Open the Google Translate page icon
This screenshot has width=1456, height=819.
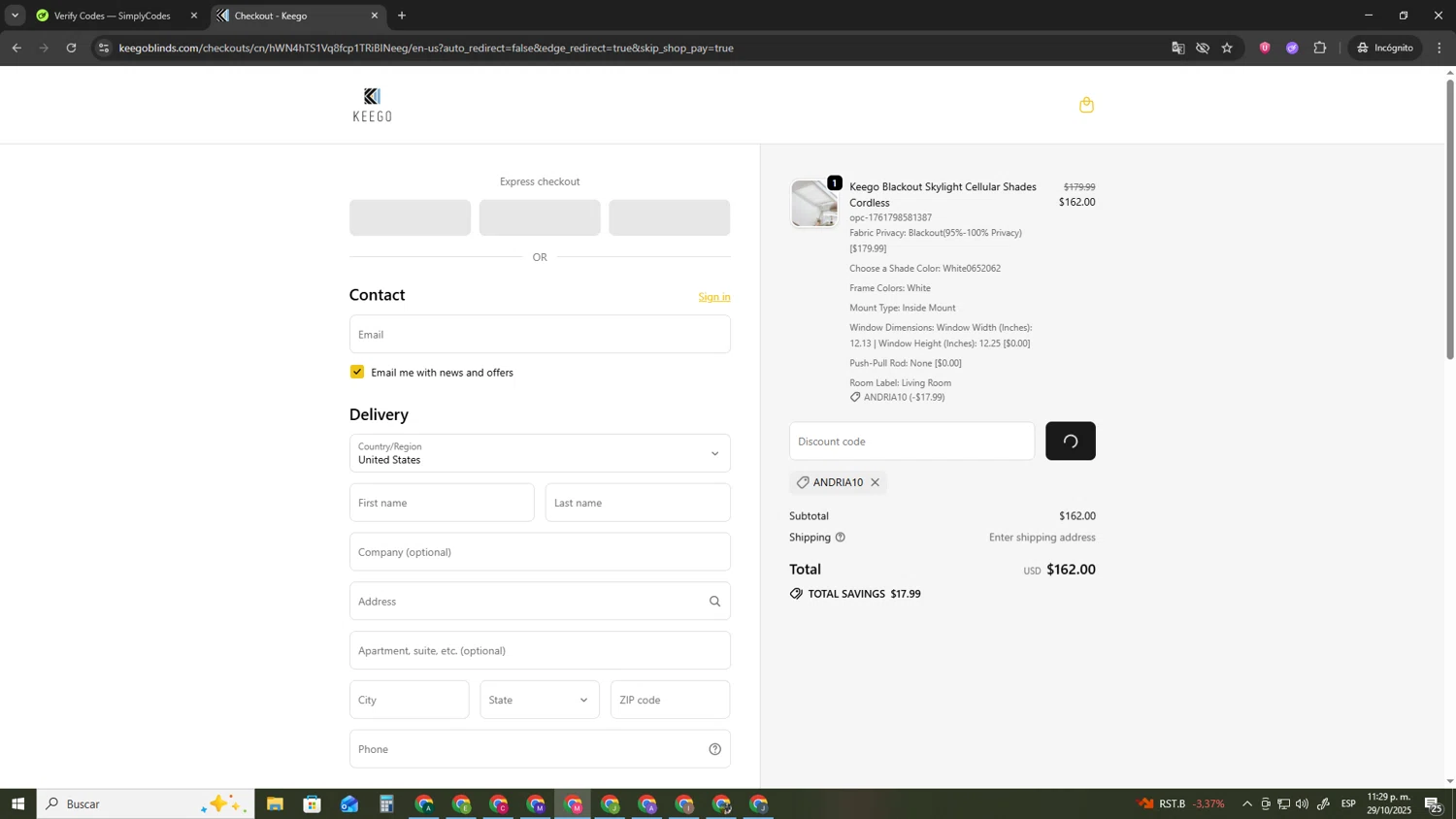(x=1177, y=48)
